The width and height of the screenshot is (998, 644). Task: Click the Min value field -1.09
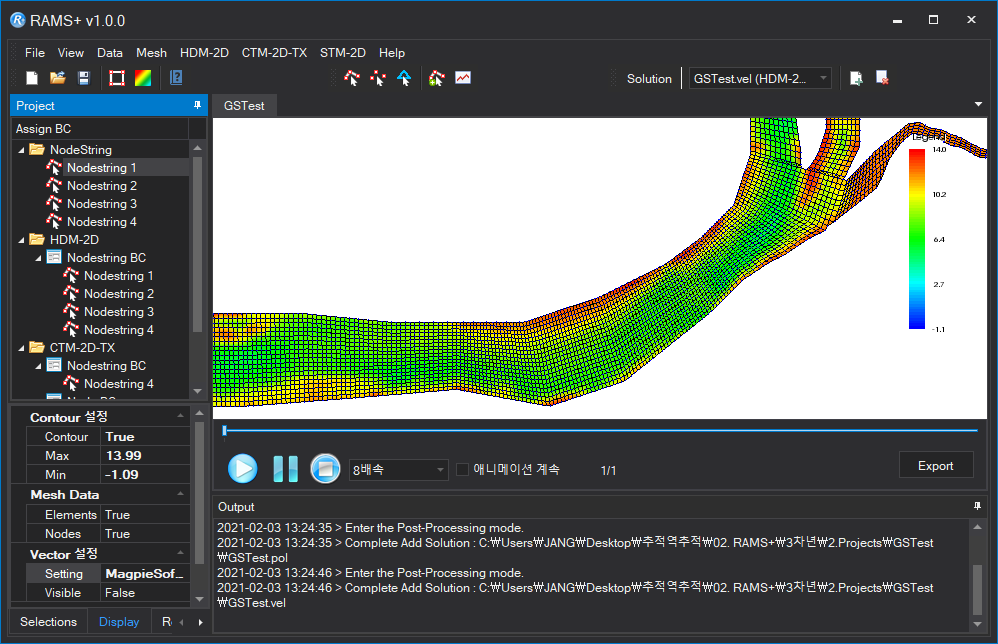point(145,475)
